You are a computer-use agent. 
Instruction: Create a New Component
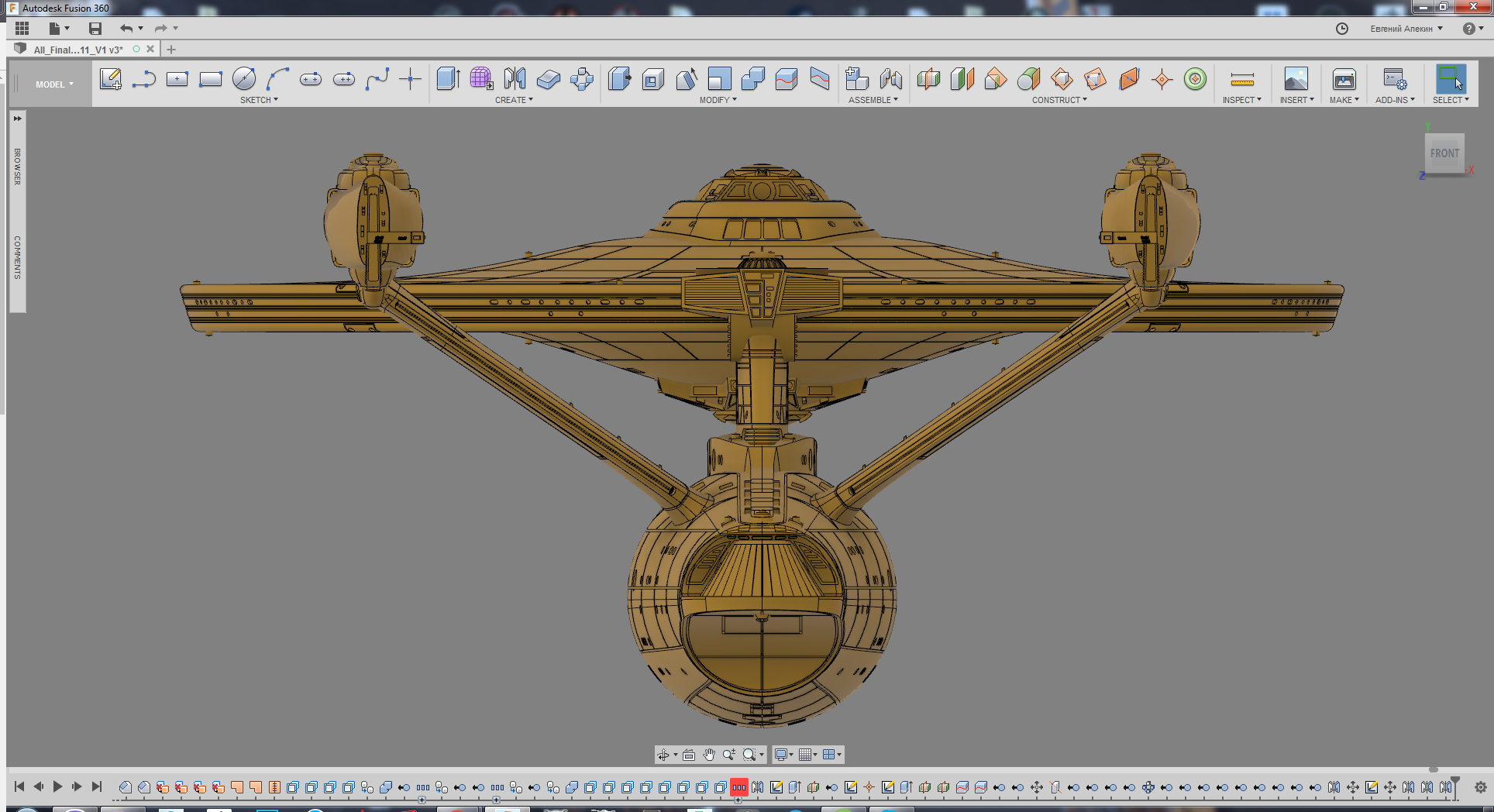click(x=857, y=78)
